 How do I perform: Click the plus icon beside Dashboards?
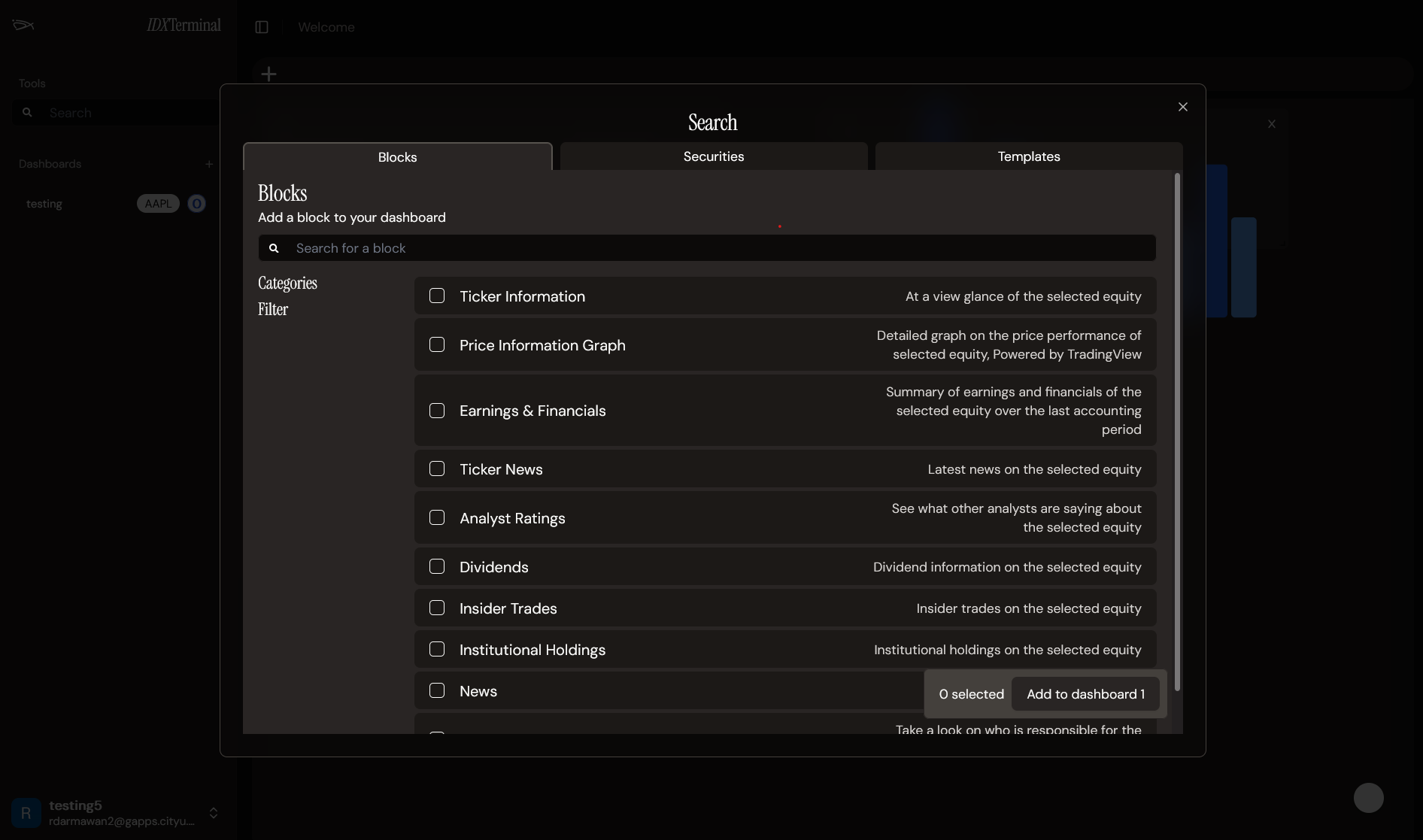tap(209, 164)
